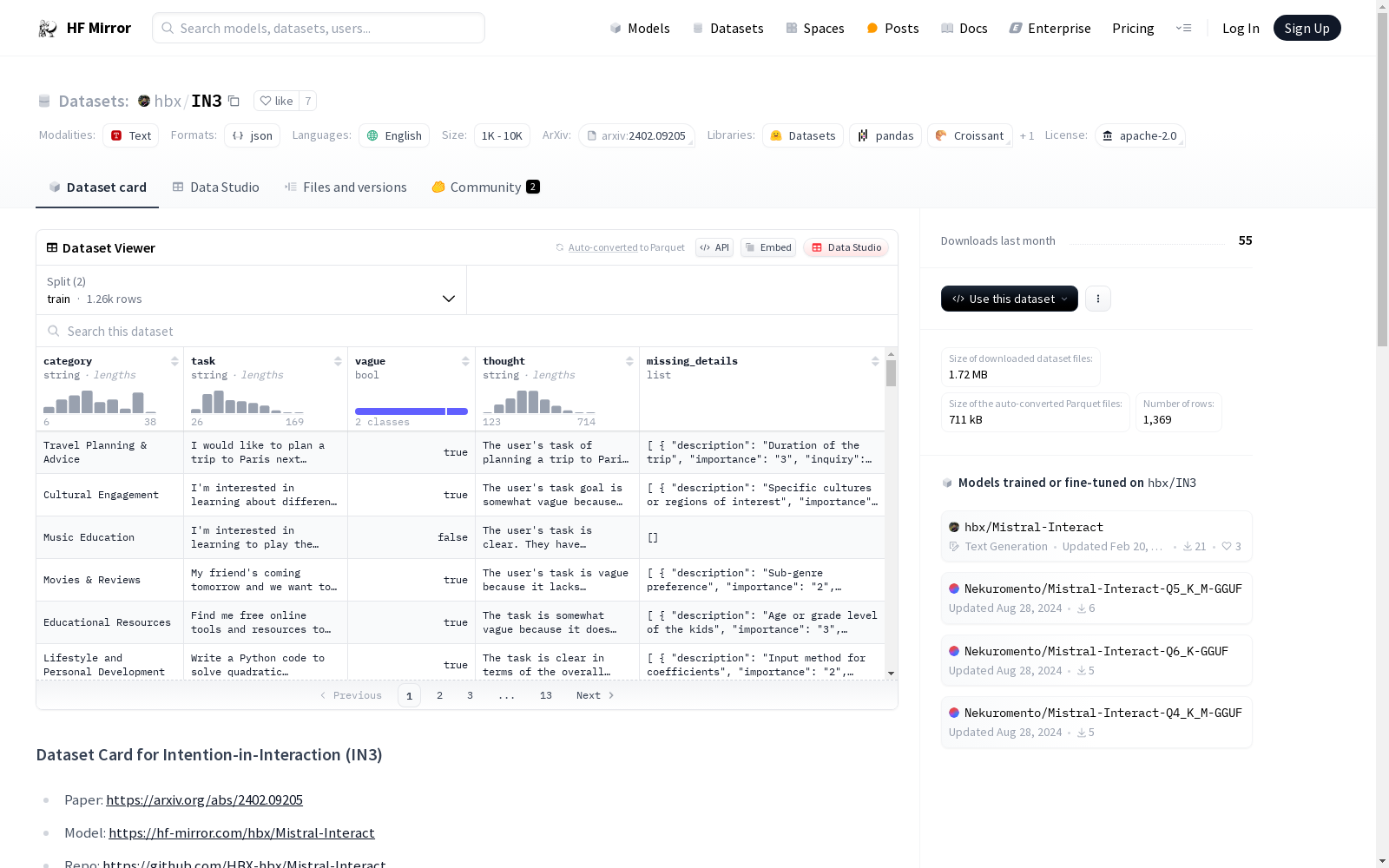Click the json format tag

tap(252, 135)
